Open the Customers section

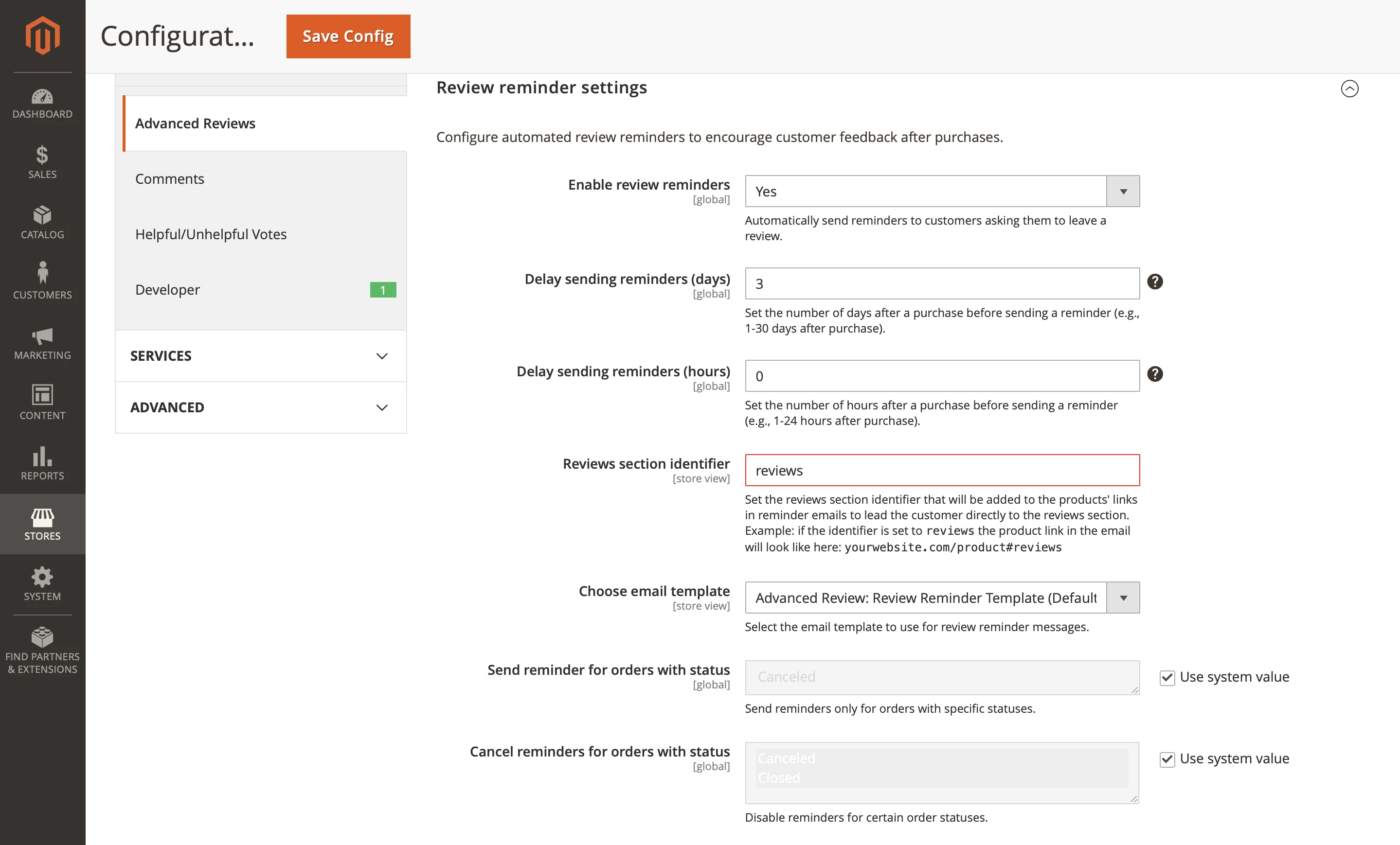coord(43,282)
